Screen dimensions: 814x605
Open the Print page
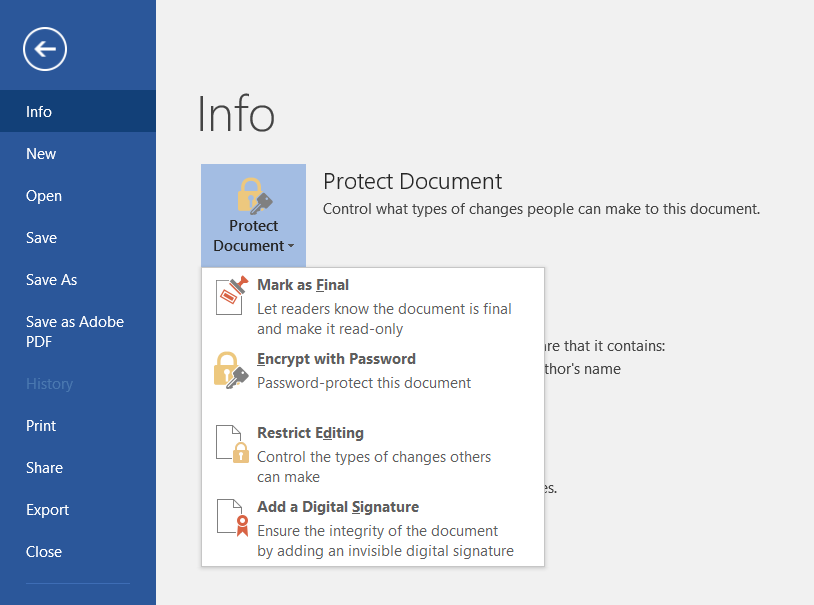(x=40, y=425)
